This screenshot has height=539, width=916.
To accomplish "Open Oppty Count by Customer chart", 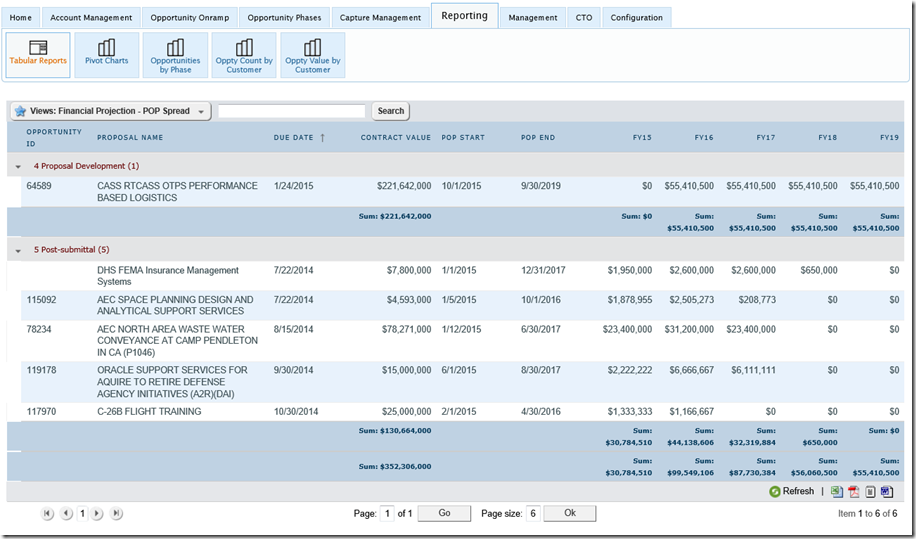I will pos(244,55).
